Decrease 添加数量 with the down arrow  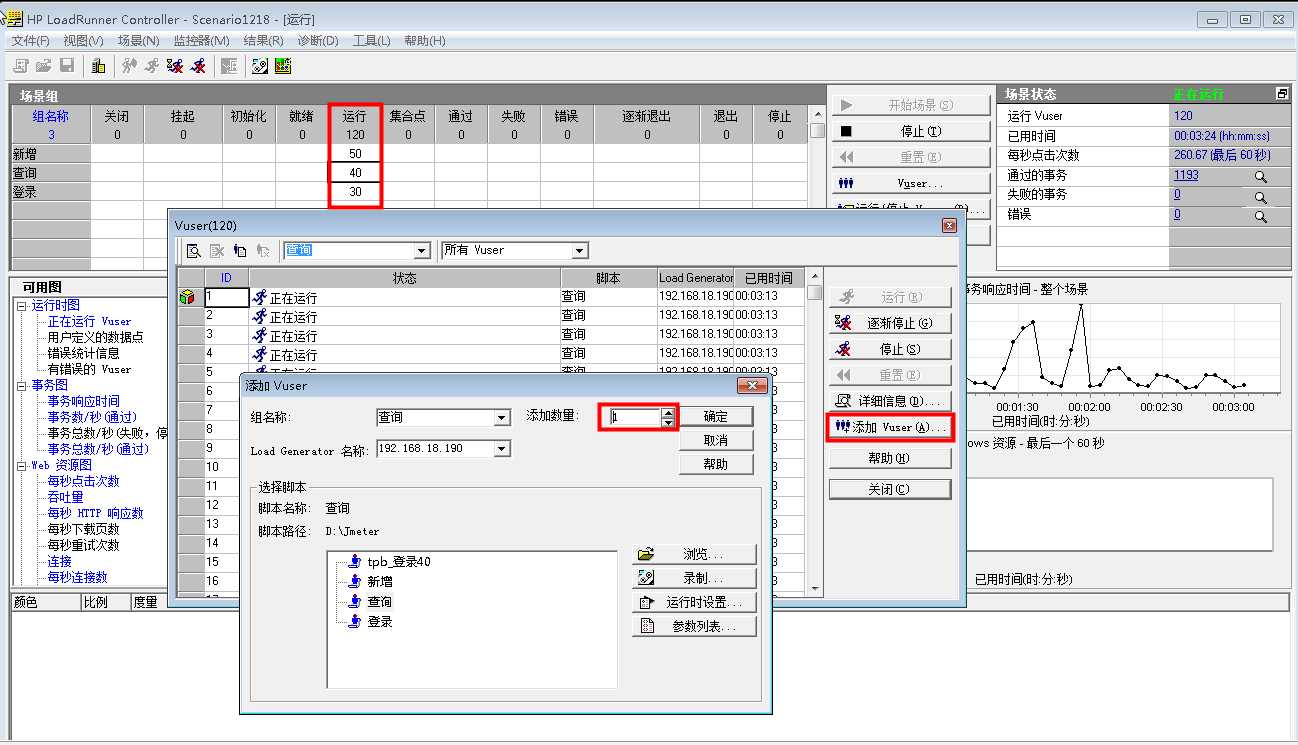(668, 422)
